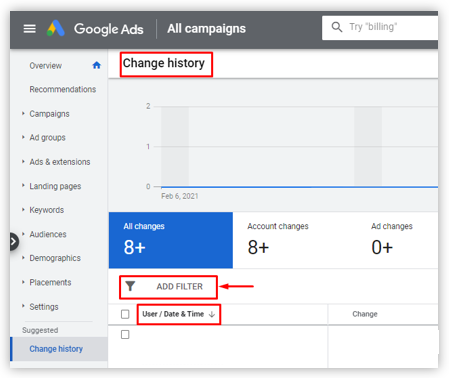Viewport: 449px width, 378px height.
Task: Click the Google Ads logo
Action: point(56,28)
